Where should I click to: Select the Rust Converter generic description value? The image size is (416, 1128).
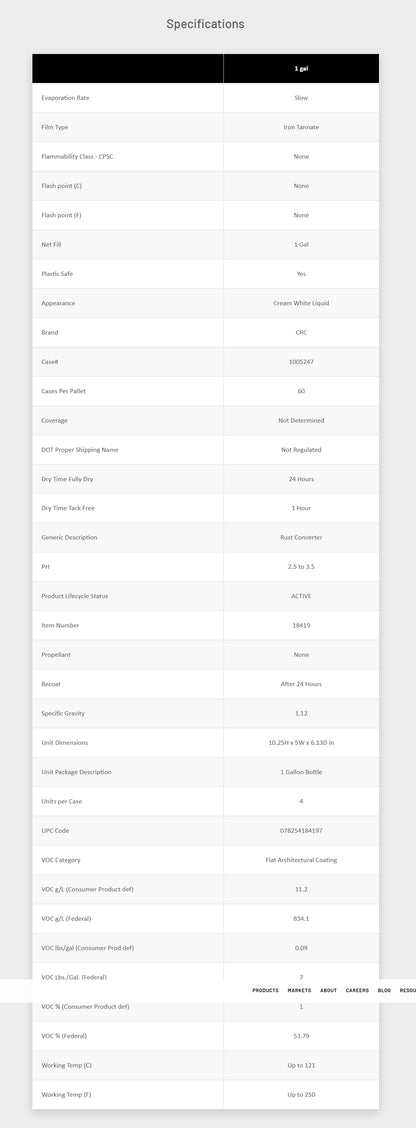tap(301, 537)
